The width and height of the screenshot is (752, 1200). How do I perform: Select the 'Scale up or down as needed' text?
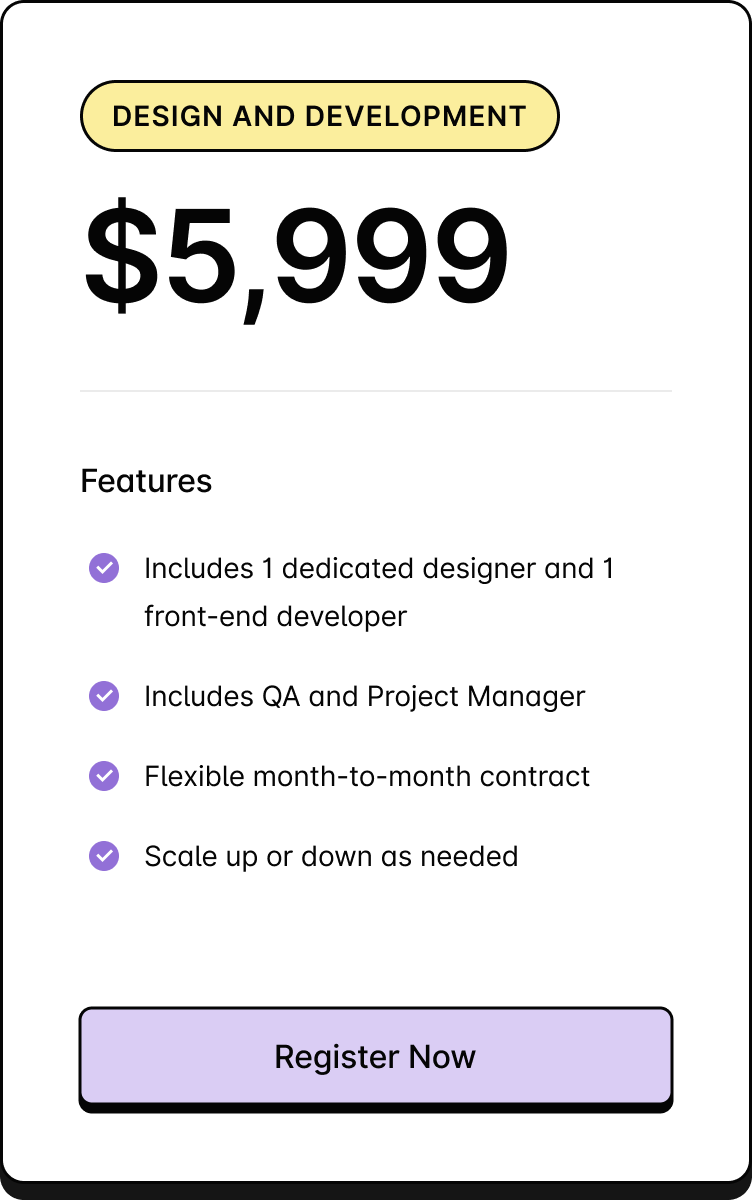point(331,857)
